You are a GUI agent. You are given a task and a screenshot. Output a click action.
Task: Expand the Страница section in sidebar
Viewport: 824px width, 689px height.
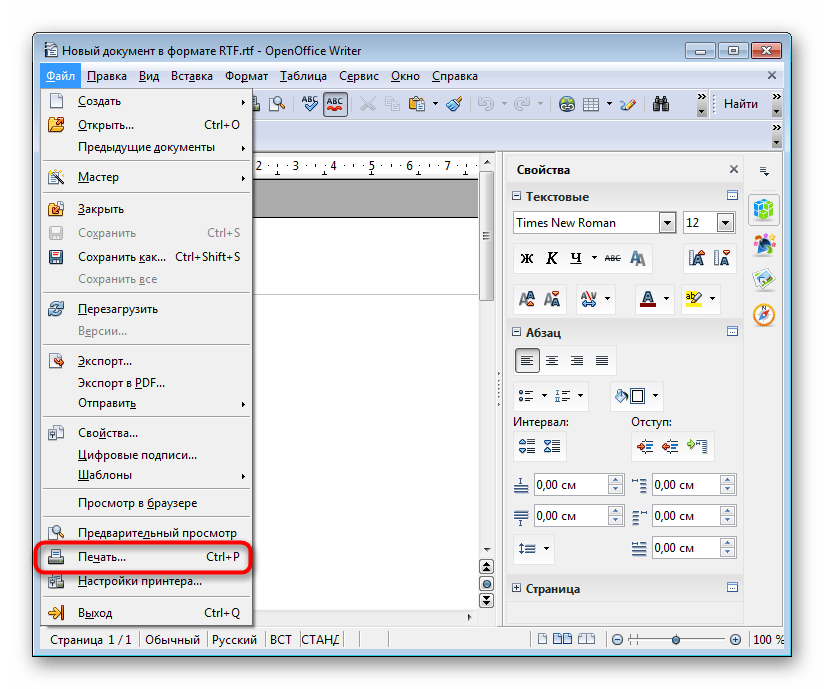pyautogui.click(x=518, y=589)
